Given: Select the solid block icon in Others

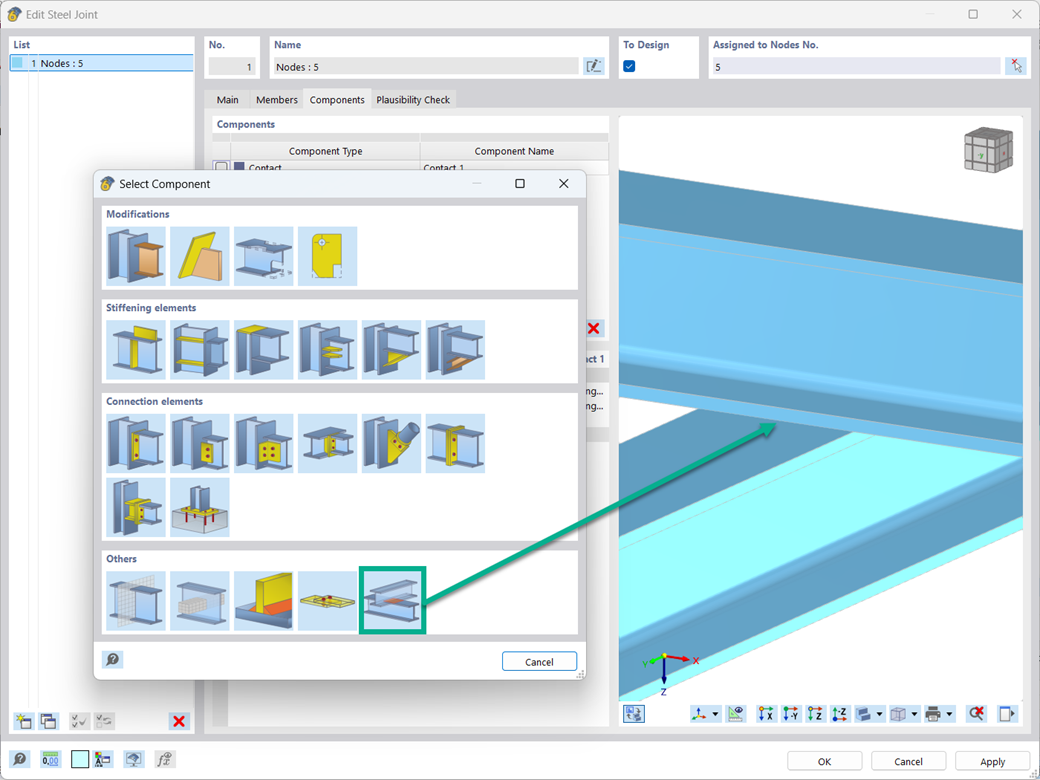Looking at the screenshot, I should coord(200,601).
